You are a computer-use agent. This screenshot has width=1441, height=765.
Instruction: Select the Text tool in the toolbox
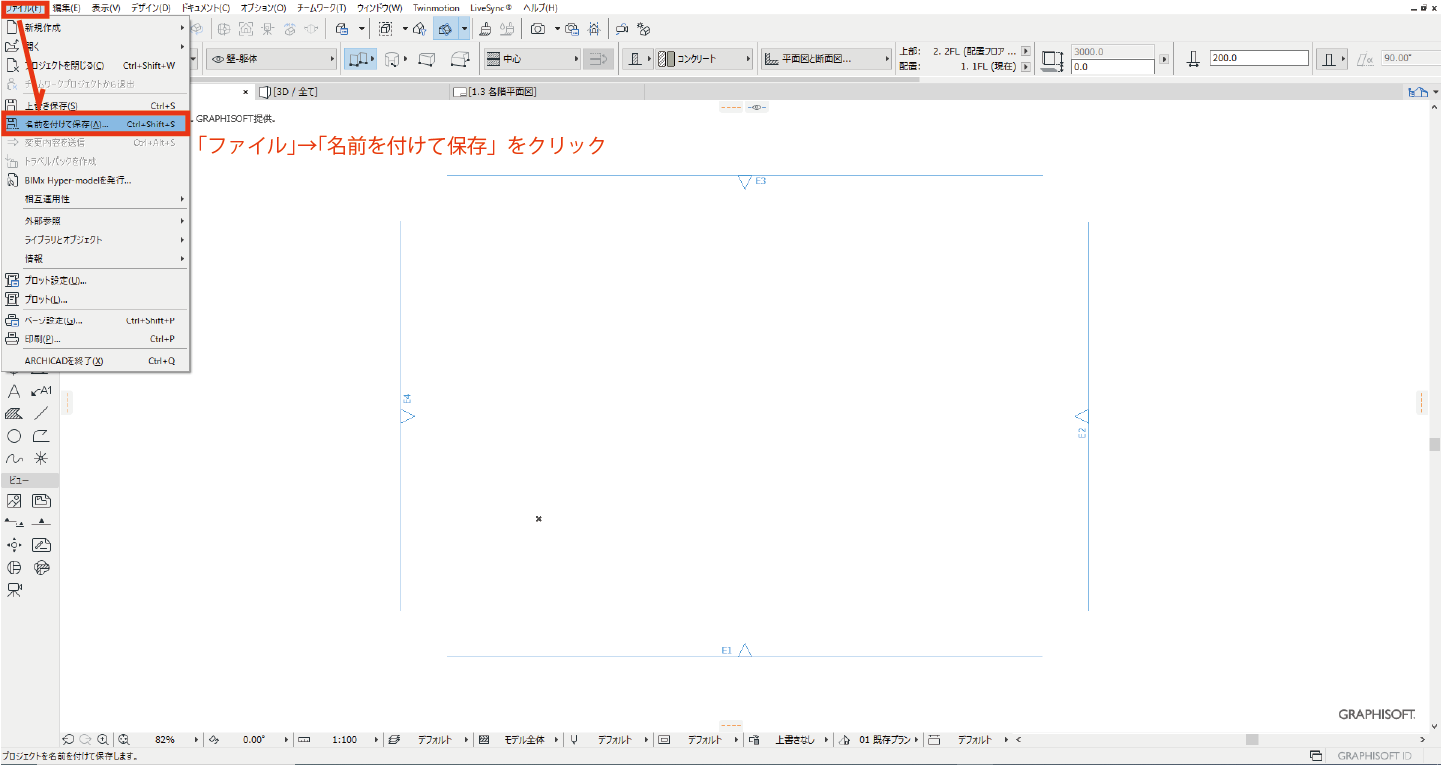coord(14,391)
